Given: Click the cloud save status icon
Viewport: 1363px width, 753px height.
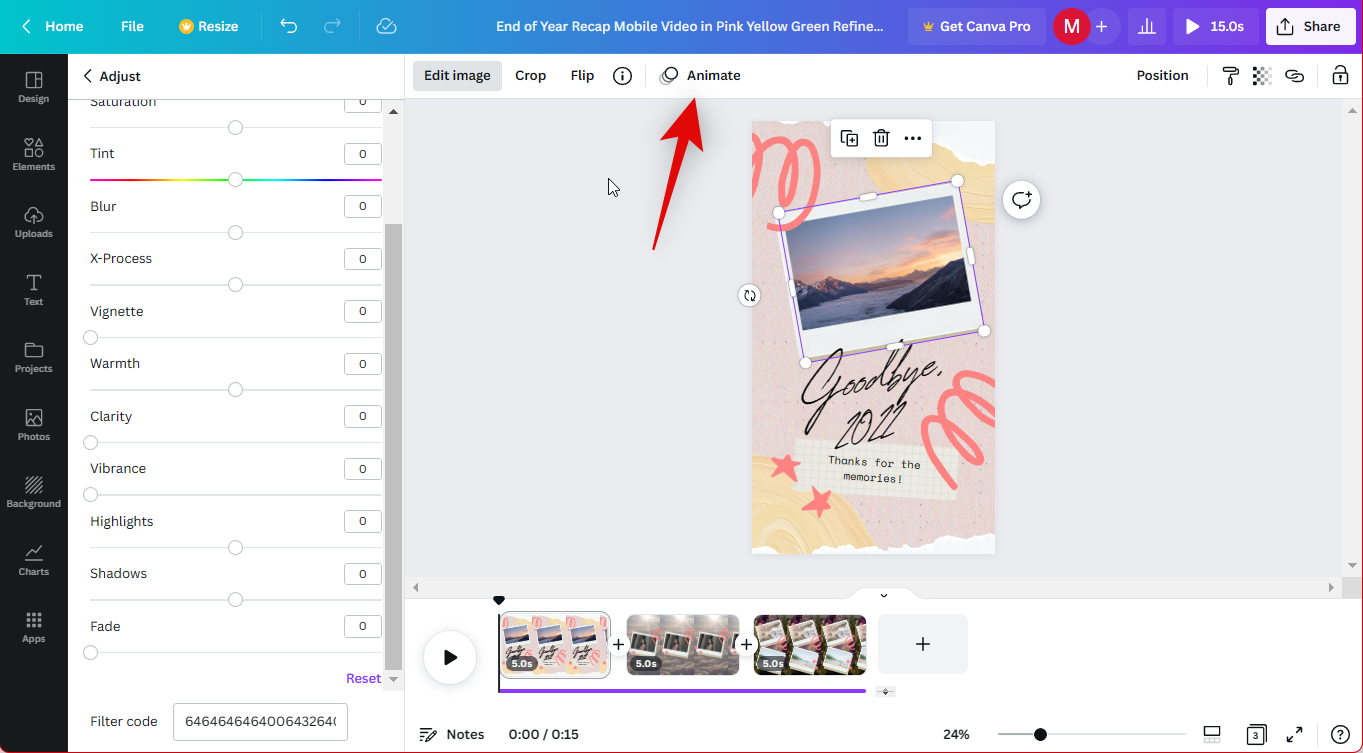Looking at the screenshot, I should point(386,26).
